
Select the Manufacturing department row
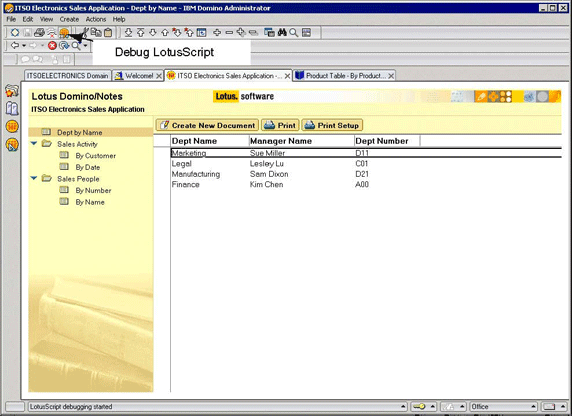point(366,174)
